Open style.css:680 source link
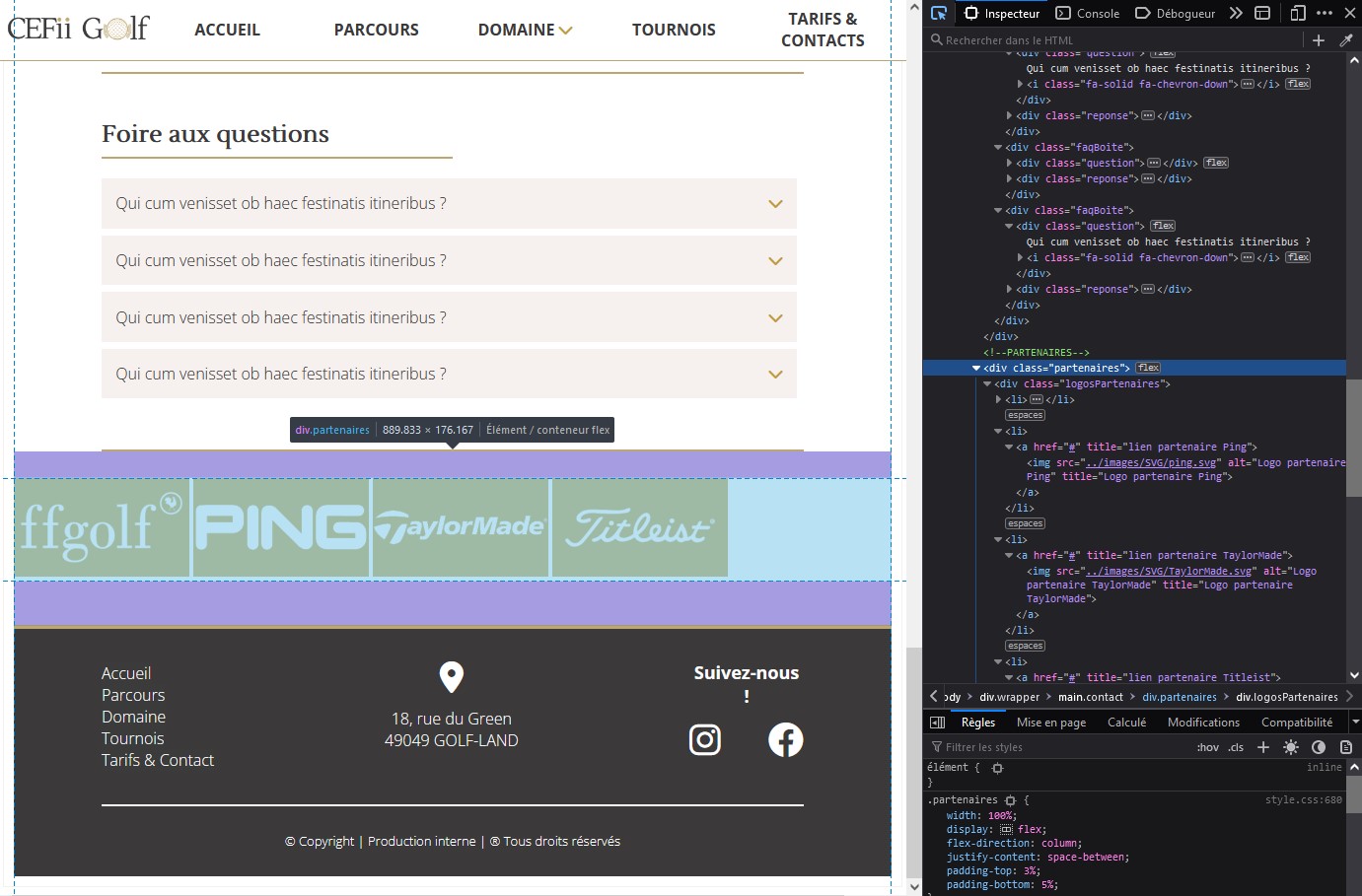Image resolution: width=1362 pixels, height=896 pixels. point(1303,800)
